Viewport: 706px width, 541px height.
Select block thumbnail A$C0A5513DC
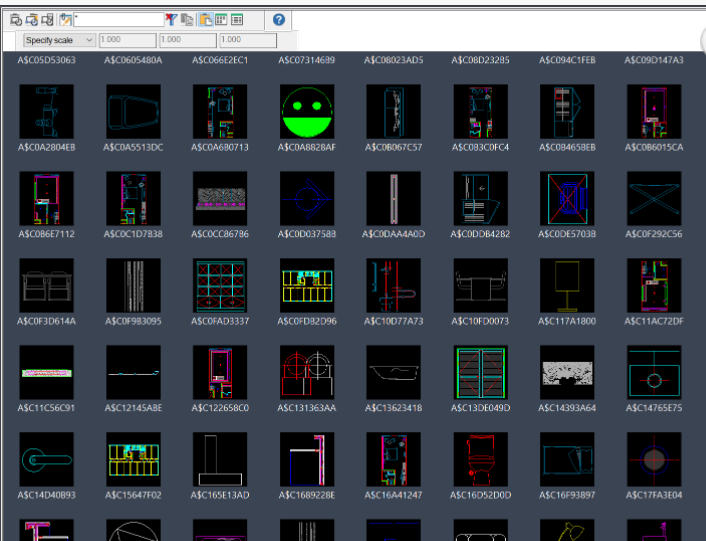[x=133, y=112]
